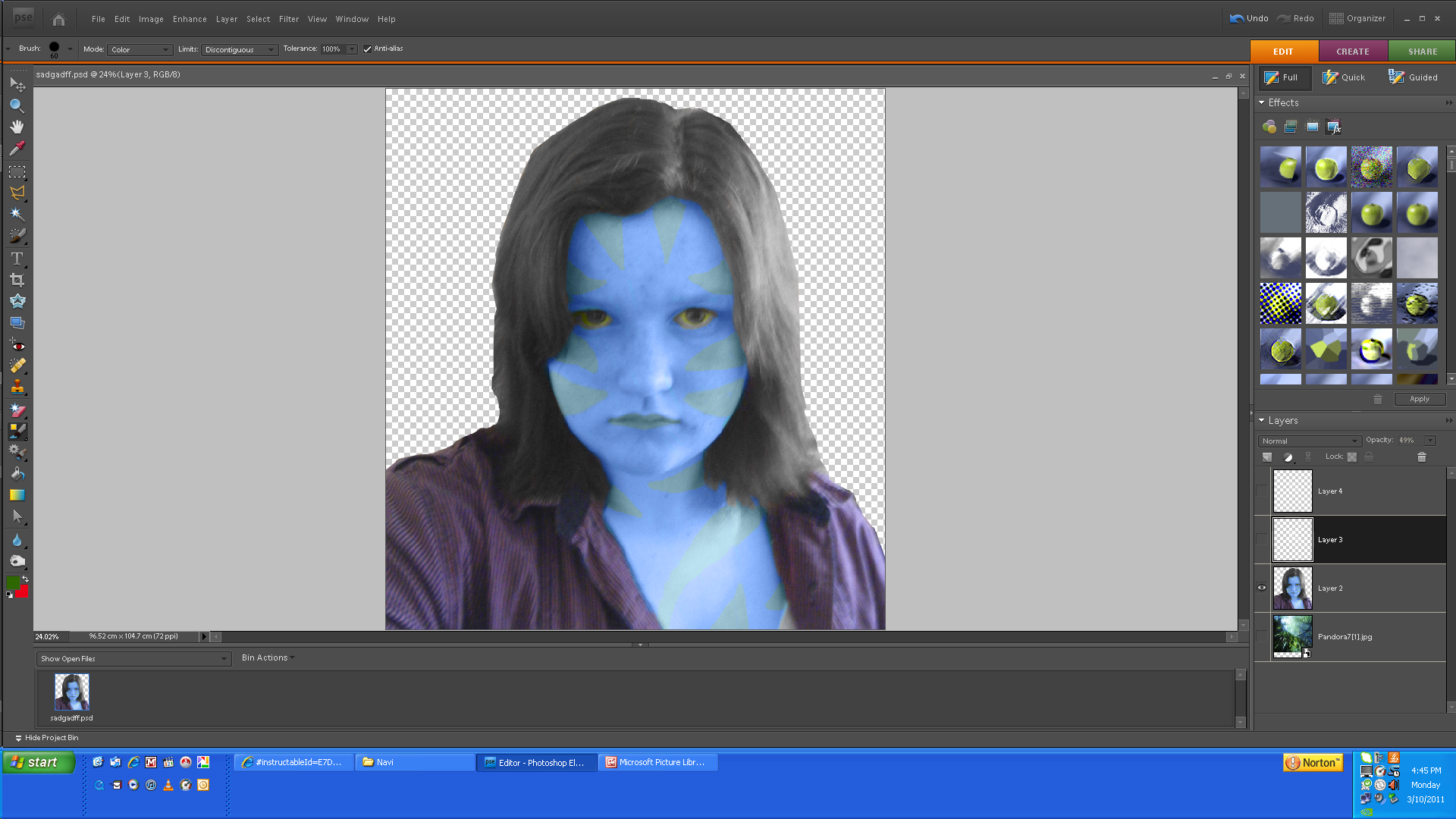Open the Filter menu
1456x819 pixels.
point(289,19)
